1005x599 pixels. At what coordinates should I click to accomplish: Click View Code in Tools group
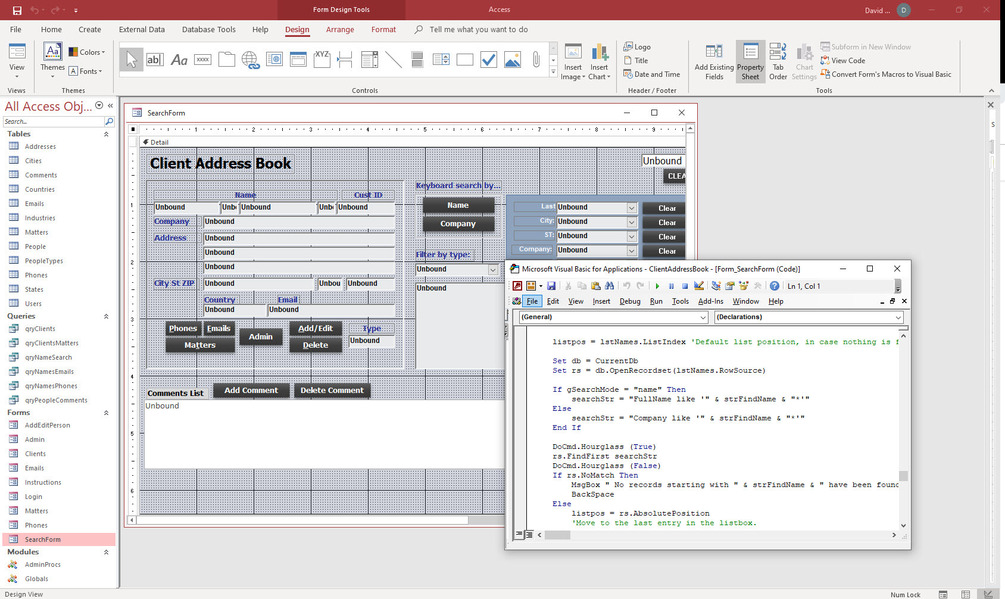coord(843,60)
